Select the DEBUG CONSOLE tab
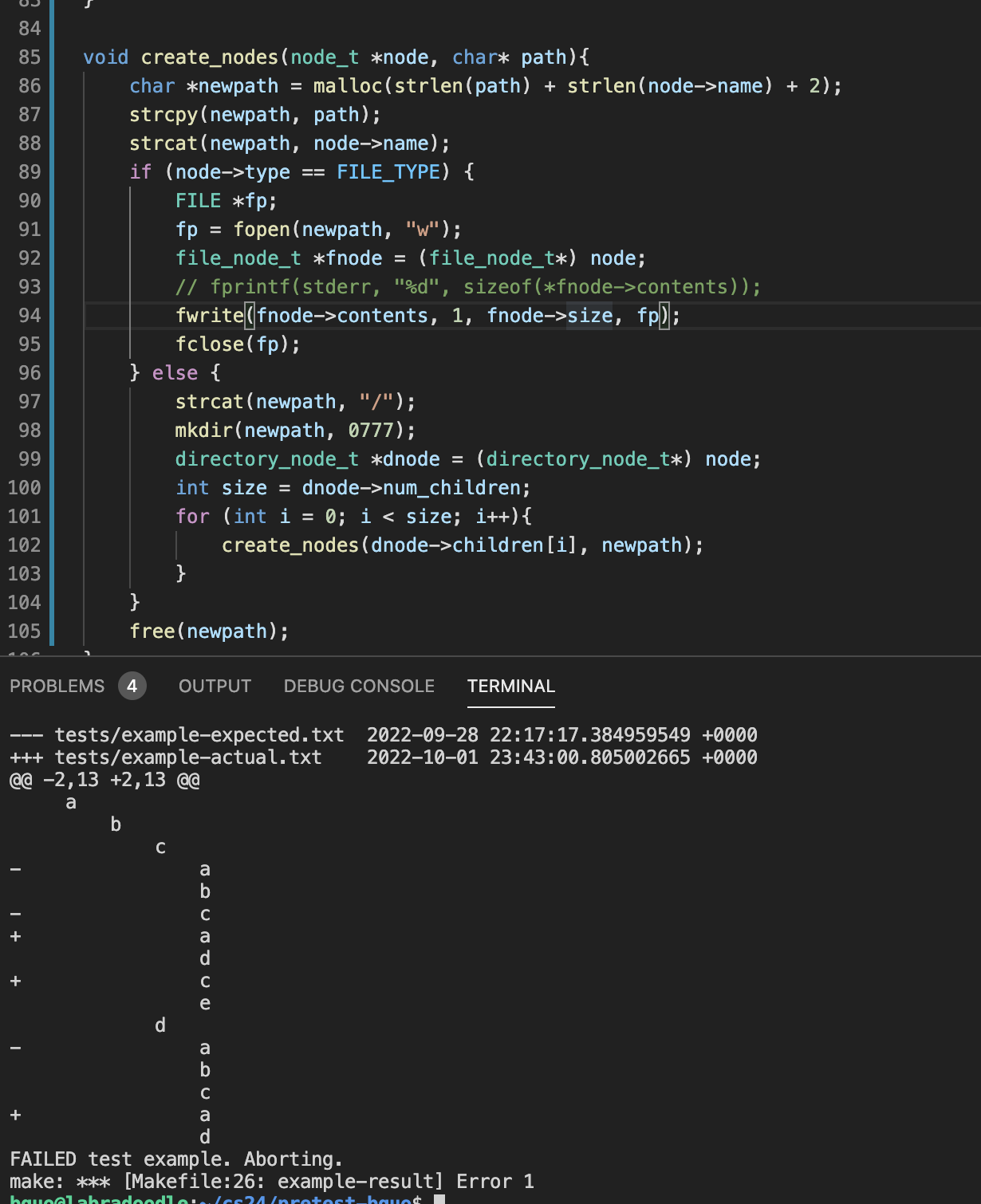Image resolution: width=981 pixels, height=1204 pixels. coord(359,686)
